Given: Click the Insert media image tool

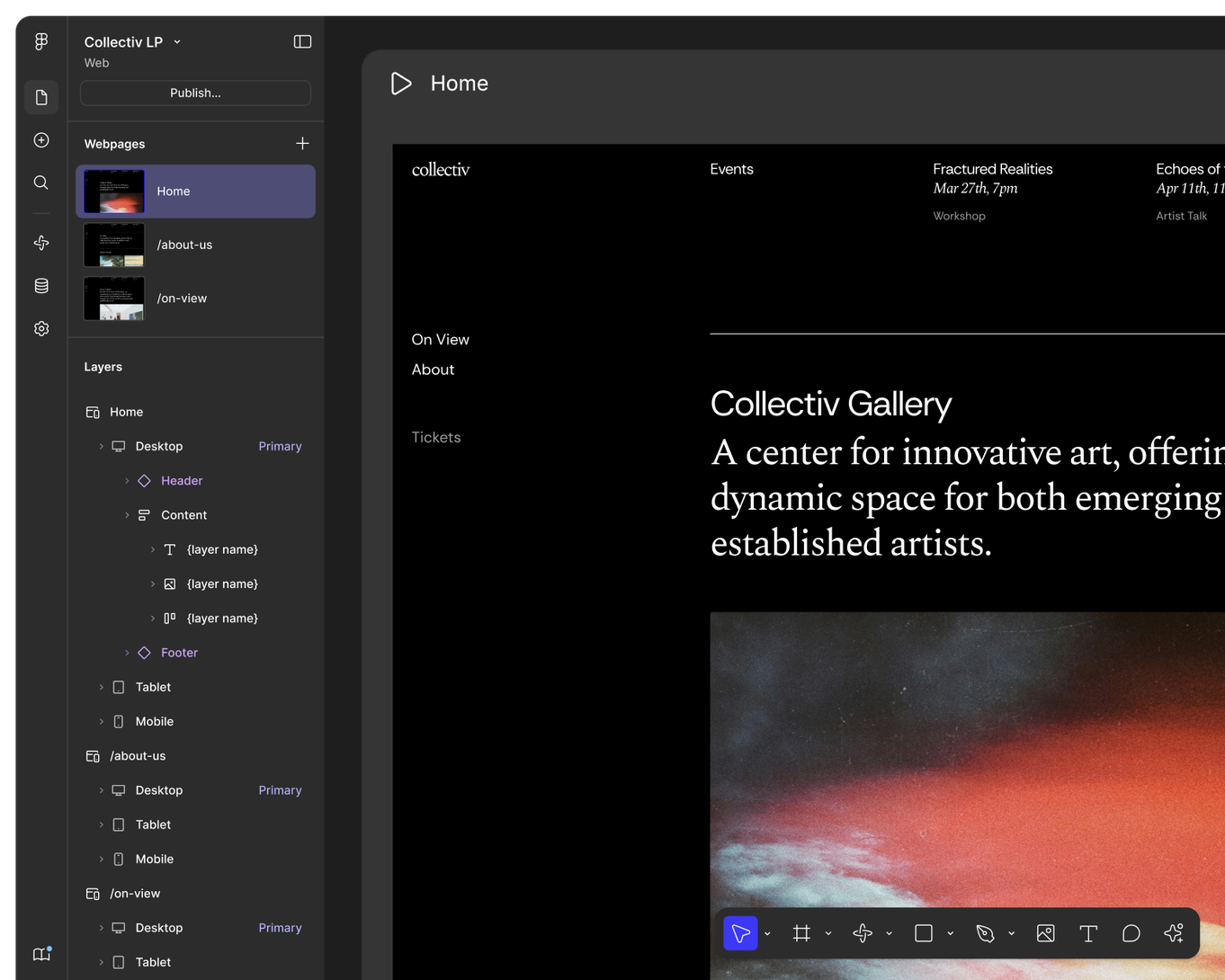Looking at the screenshot, I should click(x=1045, y=933).
